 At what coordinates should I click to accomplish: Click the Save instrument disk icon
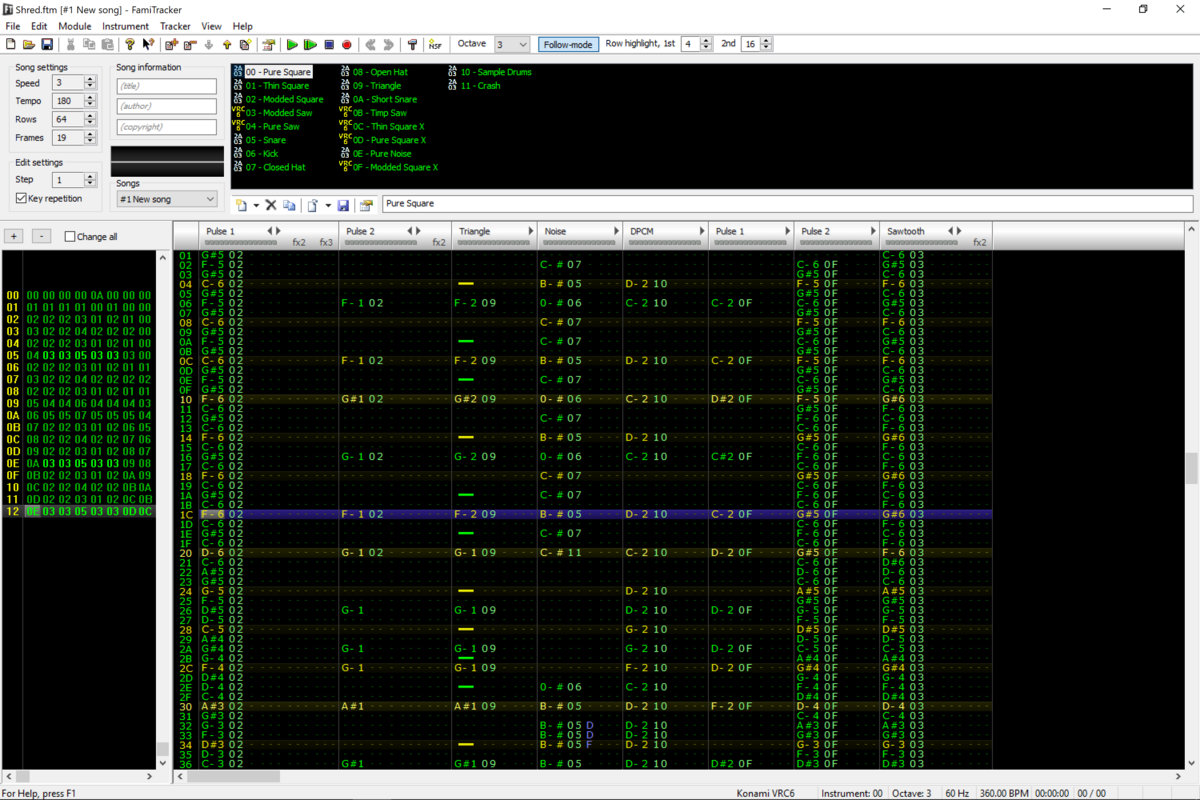point(344,205)
